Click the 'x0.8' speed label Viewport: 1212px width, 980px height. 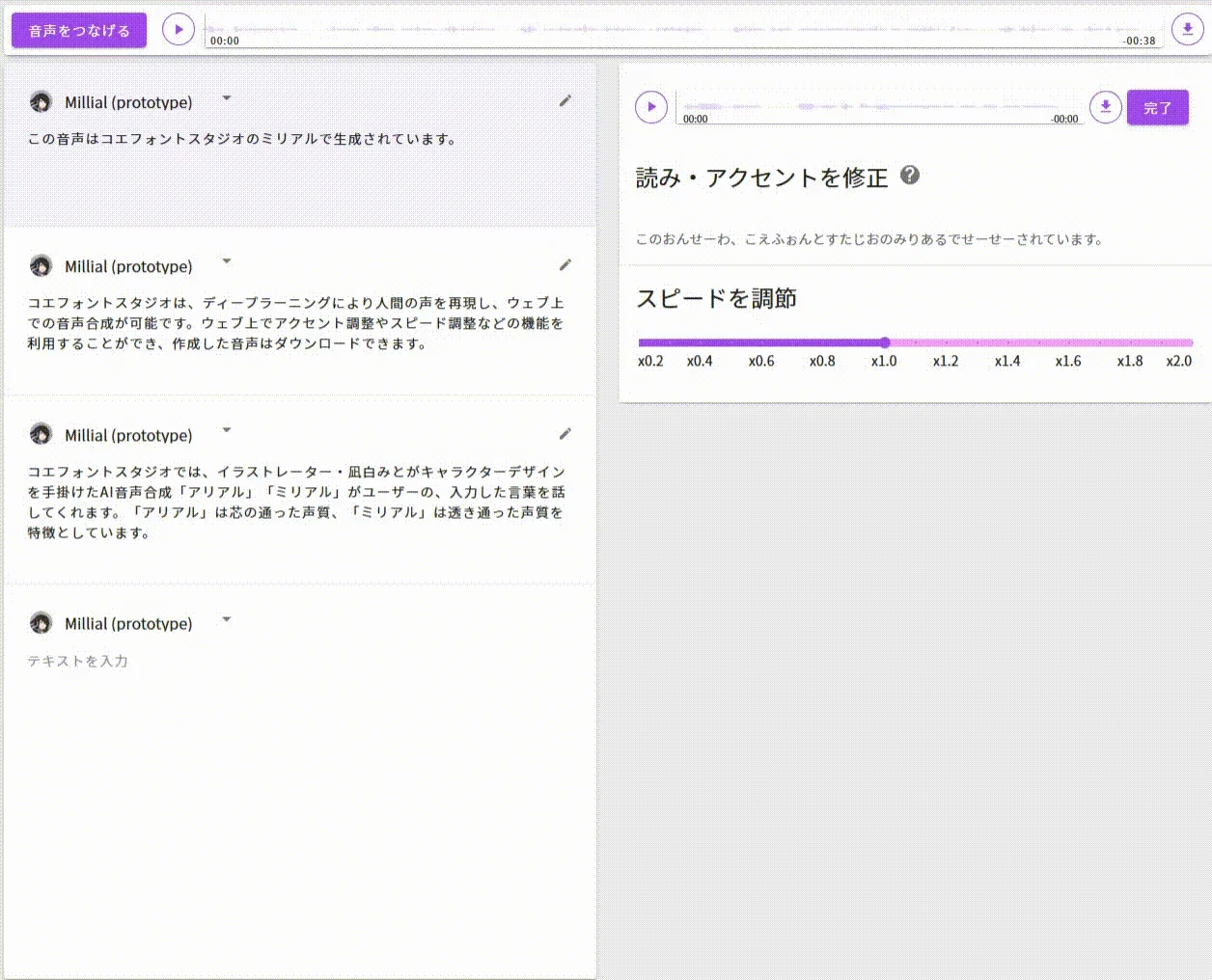pos(822,361)
